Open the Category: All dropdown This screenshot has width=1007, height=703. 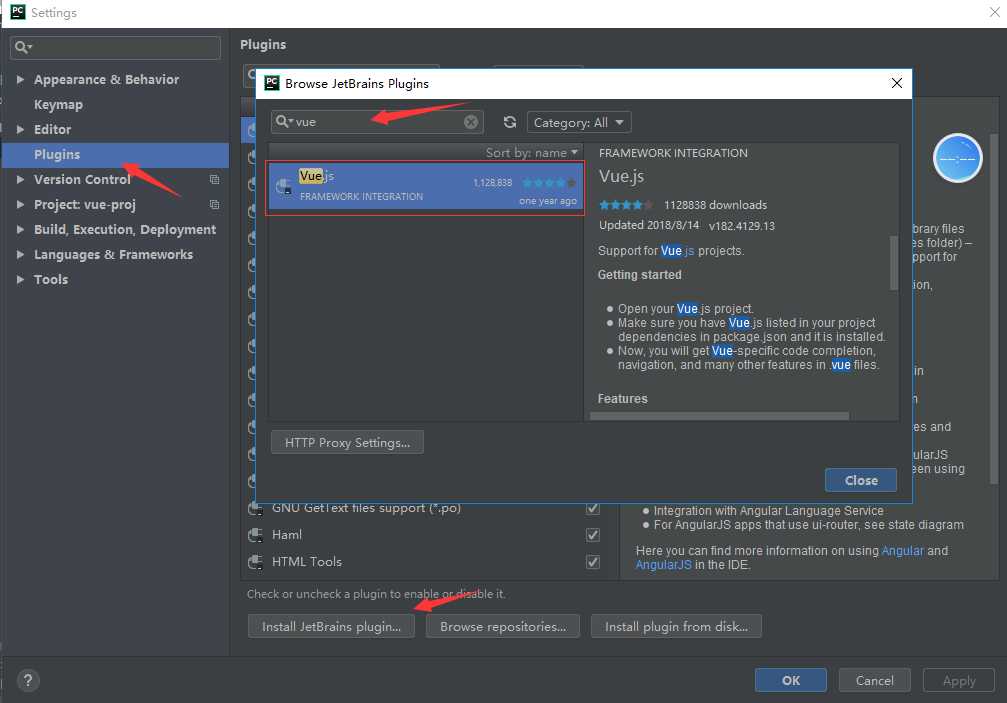[579, 122]
